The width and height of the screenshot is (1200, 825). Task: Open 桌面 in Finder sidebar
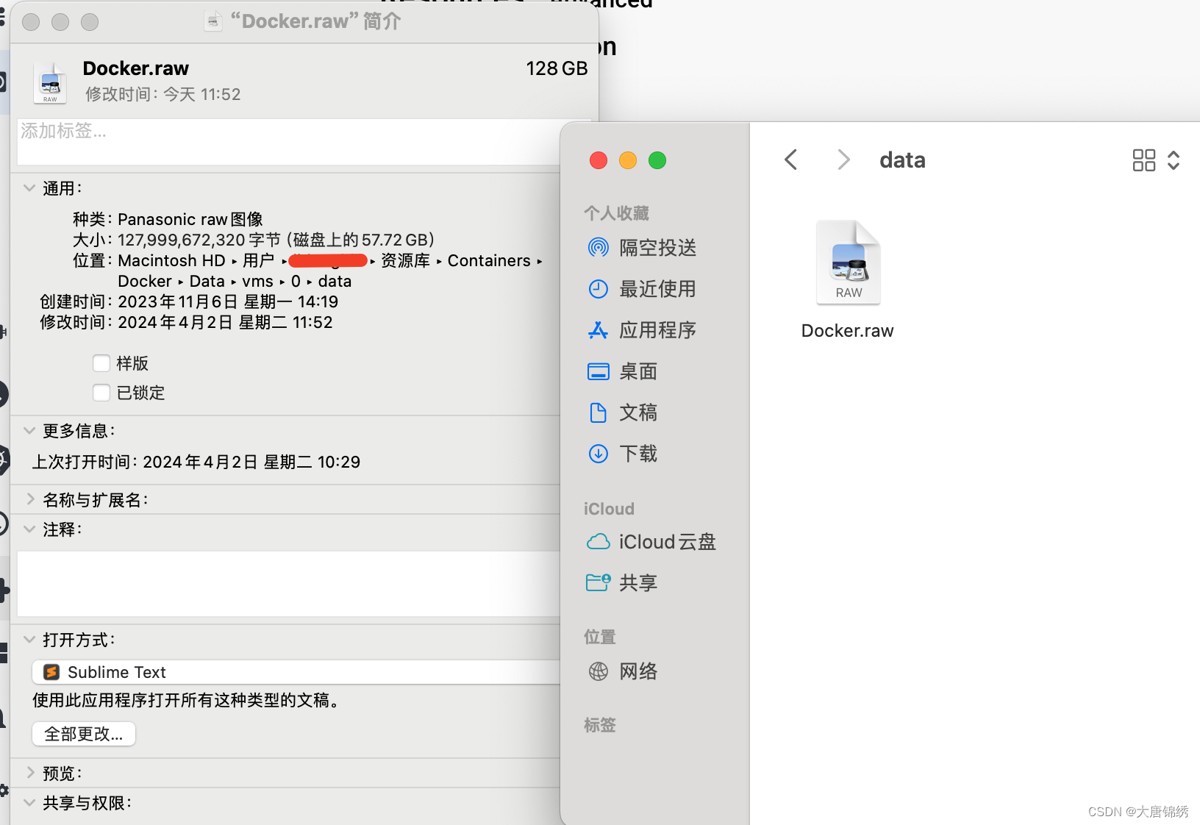pos(638,371)
